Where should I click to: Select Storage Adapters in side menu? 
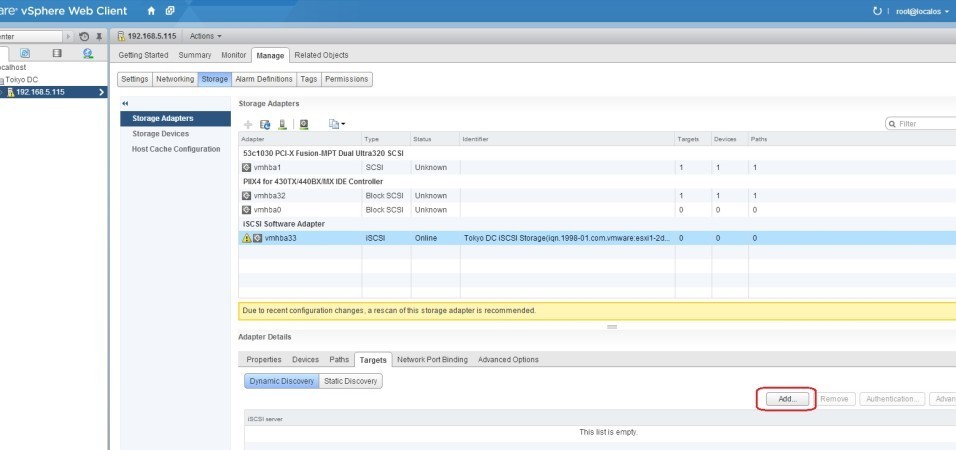[x=176, y=119]
